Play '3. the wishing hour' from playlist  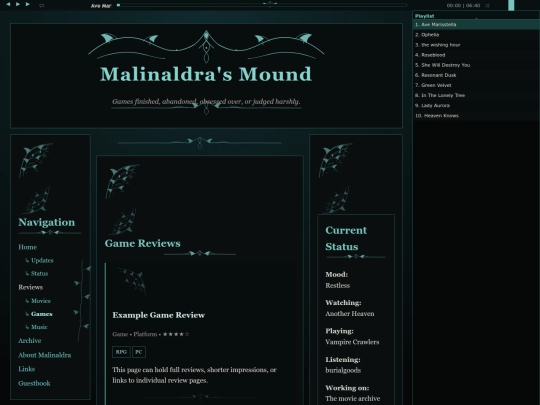[x=476, y=45]
